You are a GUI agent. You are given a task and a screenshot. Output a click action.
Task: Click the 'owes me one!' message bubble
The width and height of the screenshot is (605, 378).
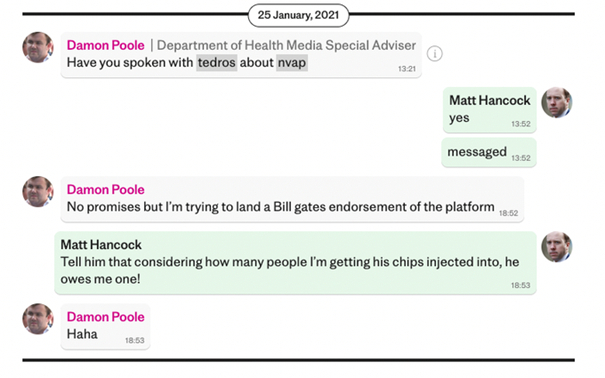[x=295, y=263]
